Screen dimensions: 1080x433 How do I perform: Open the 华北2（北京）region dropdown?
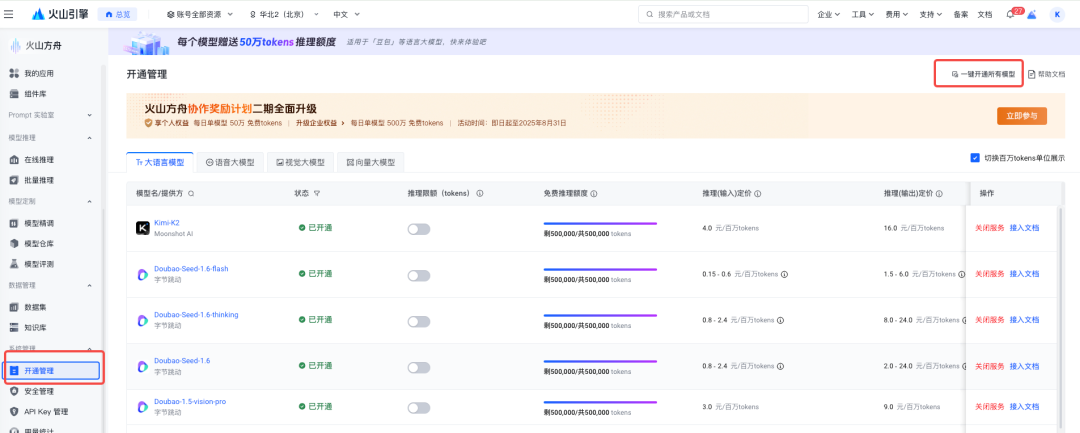tap(284, 14)
